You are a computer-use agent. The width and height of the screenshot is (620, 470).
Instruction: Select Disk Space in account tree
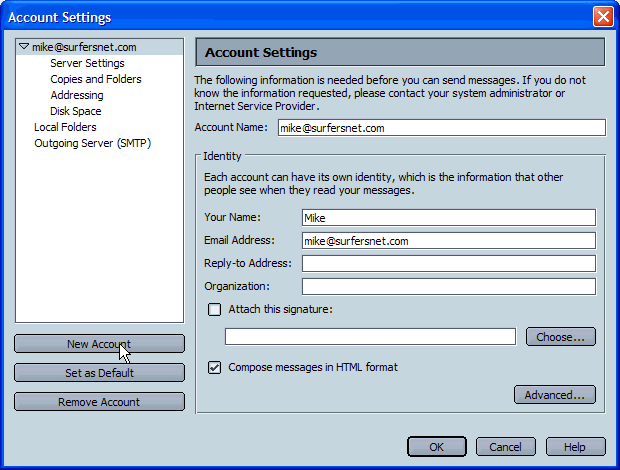point(75,111)
